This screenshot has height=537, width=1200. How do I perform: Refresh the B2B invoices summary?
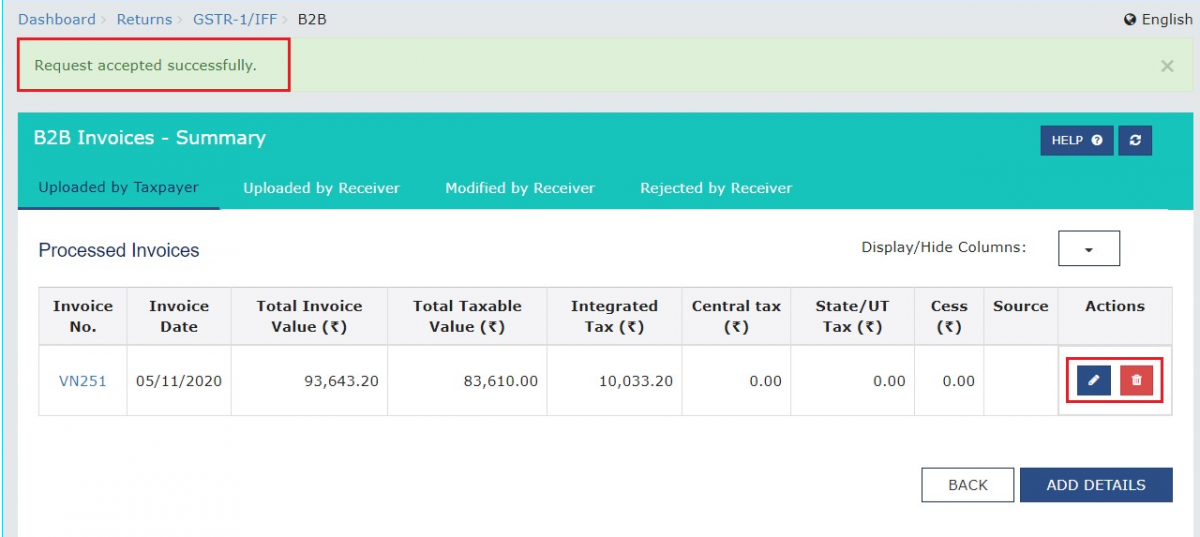[x=1135, y=141]
